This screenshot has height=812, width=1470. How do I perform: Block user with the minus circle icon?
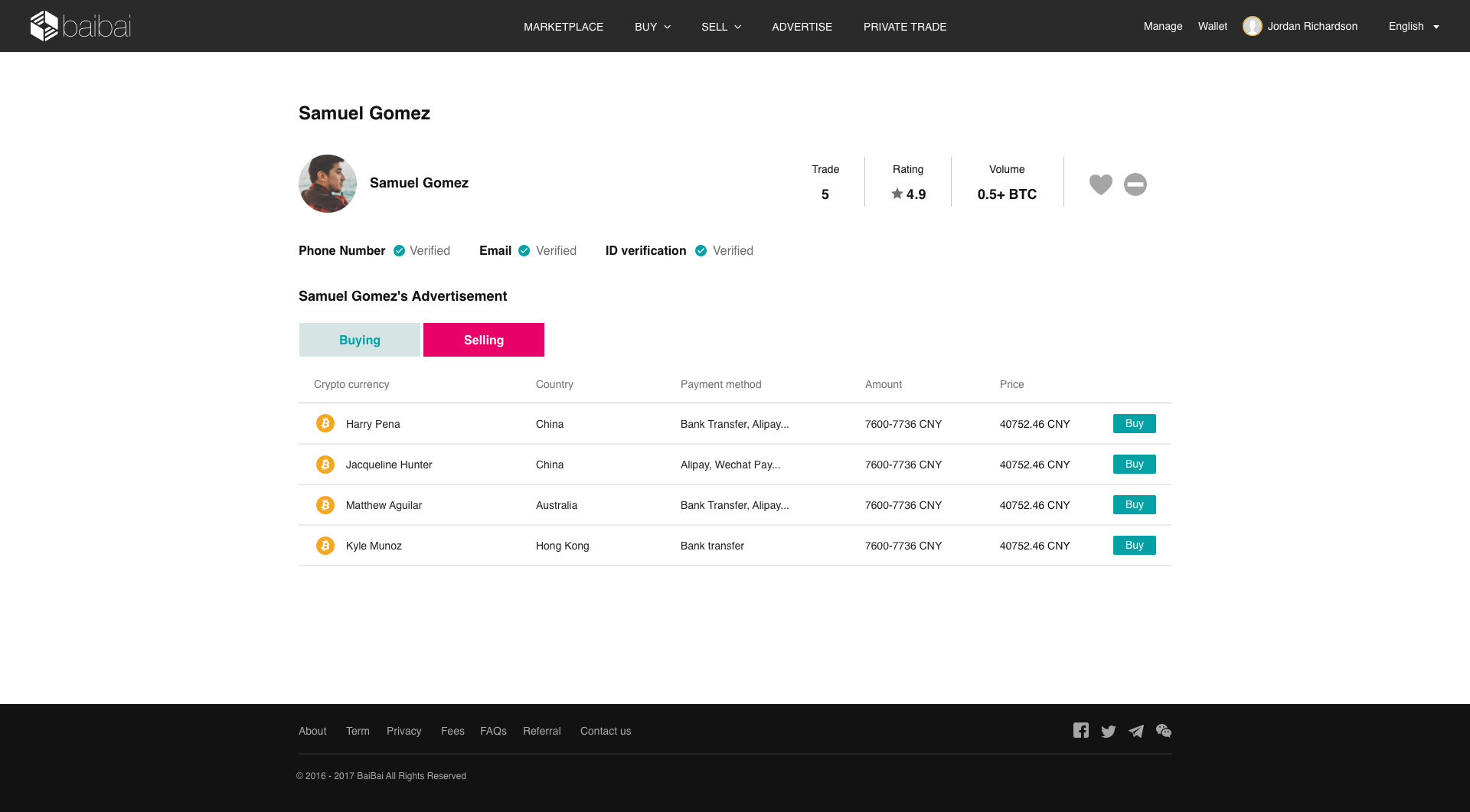(x=1135, y=184)
